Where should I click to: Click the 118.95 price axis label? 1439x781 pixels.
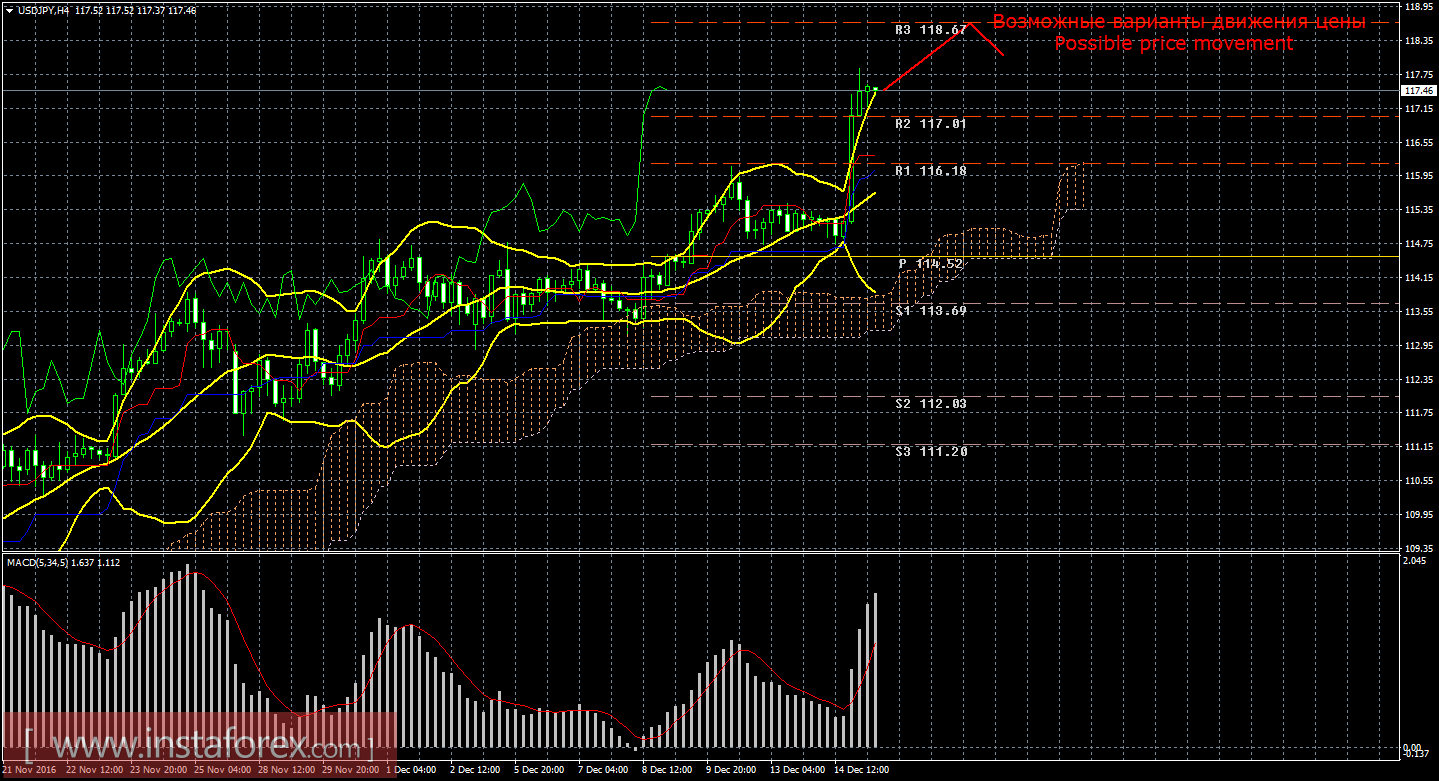coord(1419,7)
